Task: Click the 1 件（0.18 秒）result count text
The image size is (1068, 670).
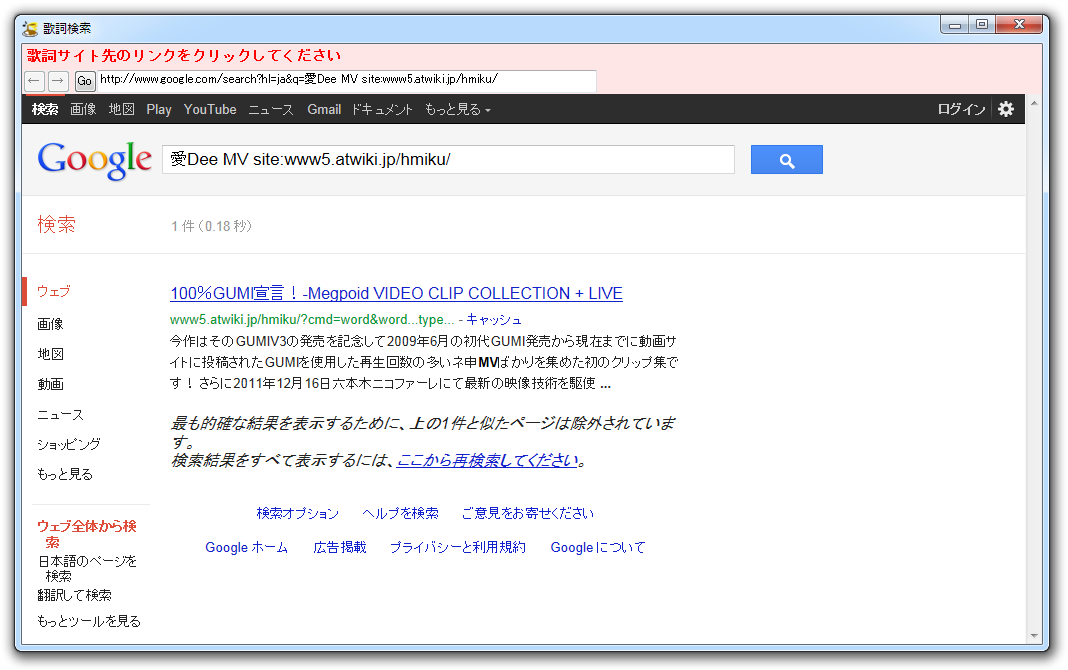Action: [x=212, y=226]
